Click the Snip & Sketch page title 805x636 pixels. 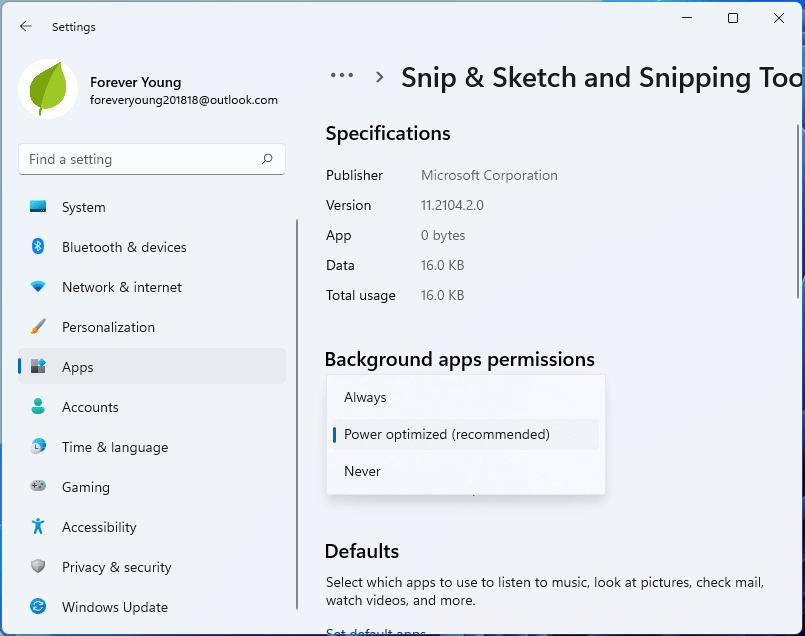coord(602,78)
